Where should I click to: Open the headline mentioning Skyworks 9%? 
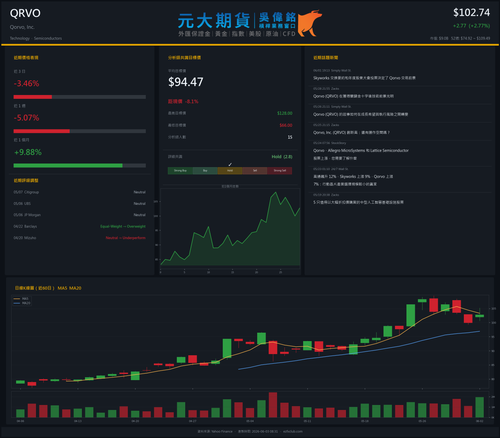tap(353, 180)
